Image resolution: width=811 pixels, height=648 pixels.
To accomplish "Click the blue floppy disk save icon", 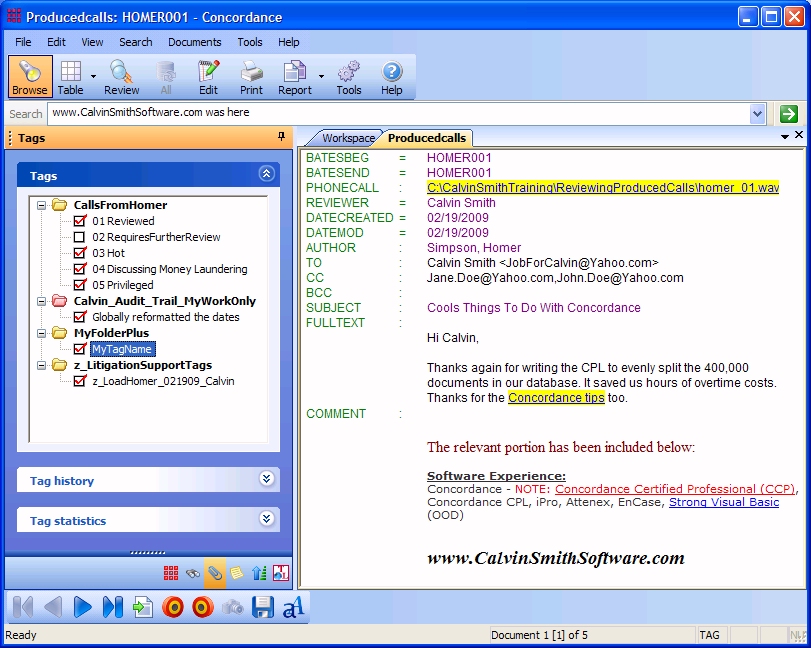I will (x=263, y=607).
